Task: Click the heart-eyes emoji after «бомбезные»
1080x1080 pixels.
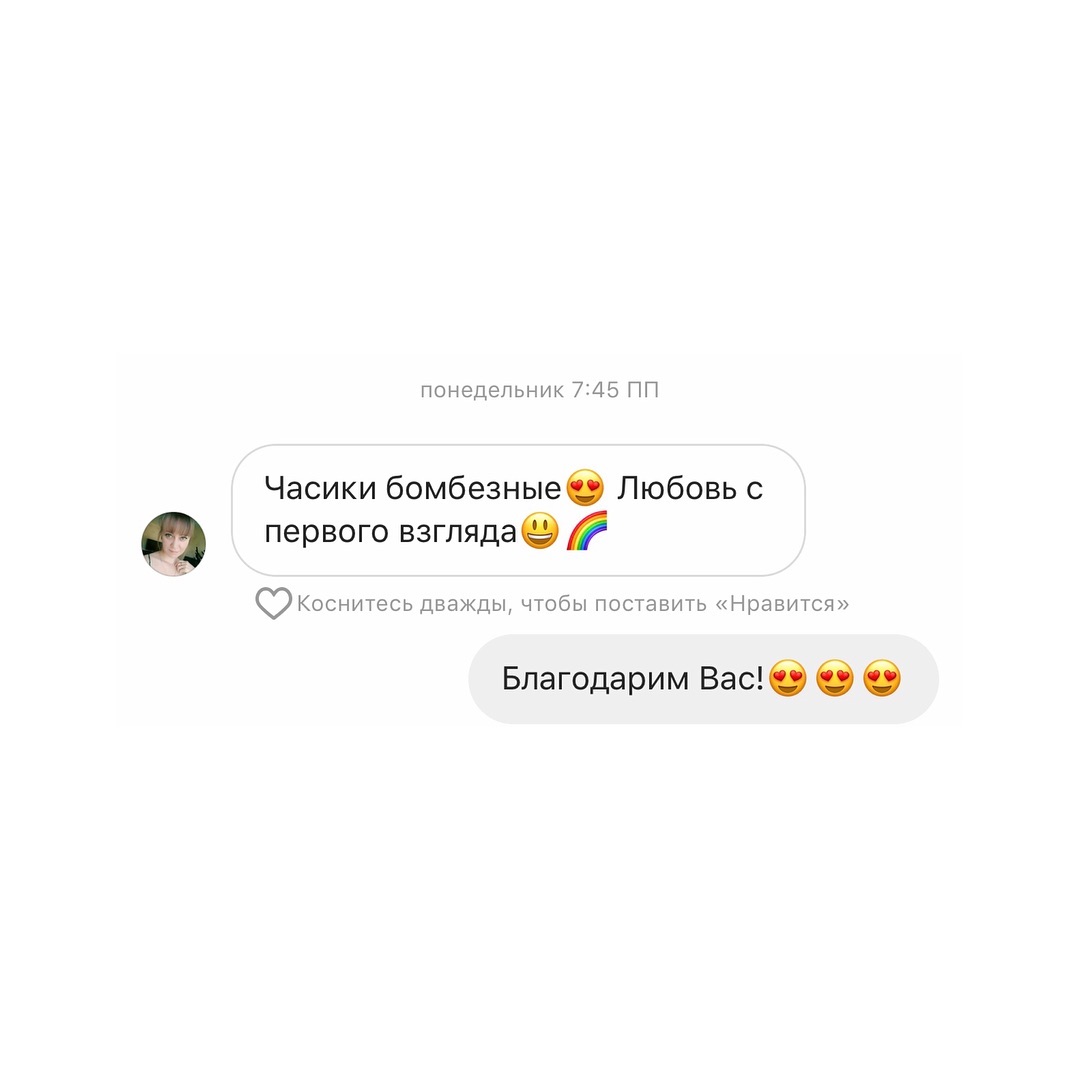Action: click(585, 488)
